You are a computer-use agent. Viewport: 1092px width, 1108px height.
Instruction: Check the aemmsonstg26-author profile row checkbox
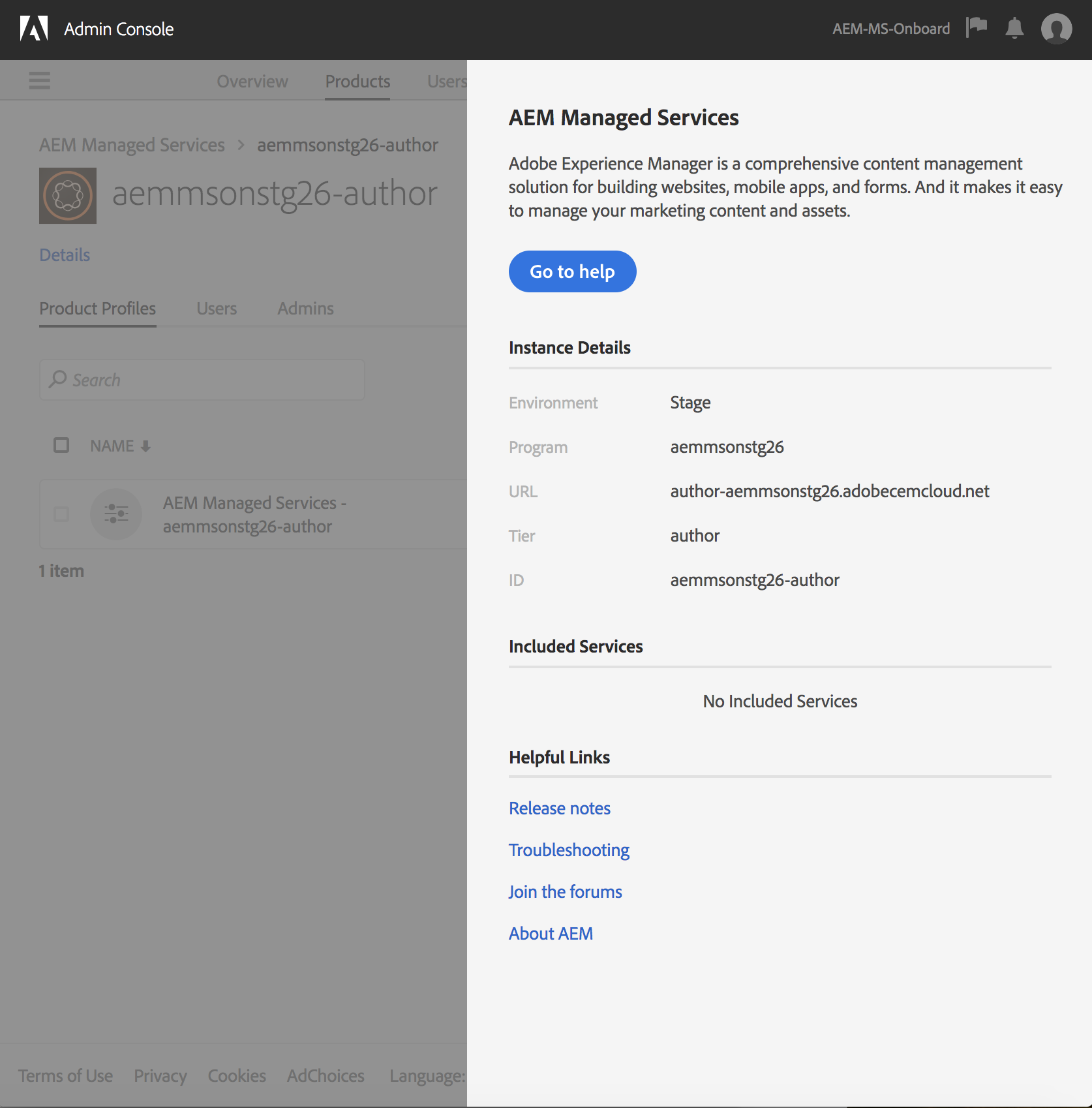(x=61, y=514)
